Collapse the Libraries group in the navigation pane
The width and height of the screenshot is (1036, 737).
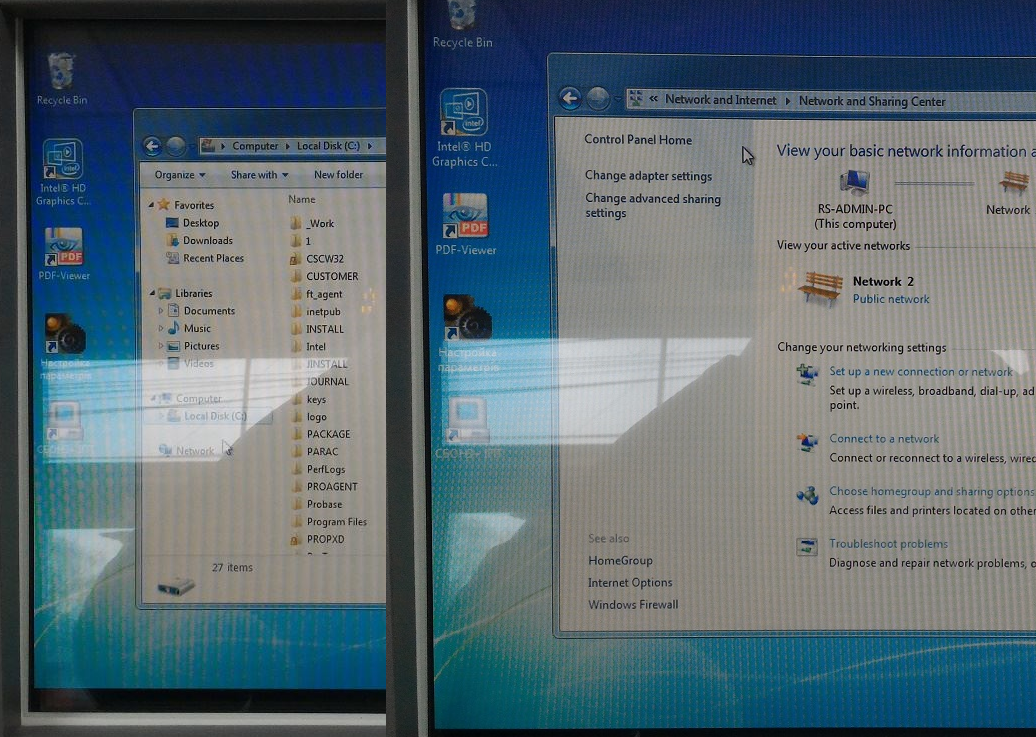pos(151,293)
